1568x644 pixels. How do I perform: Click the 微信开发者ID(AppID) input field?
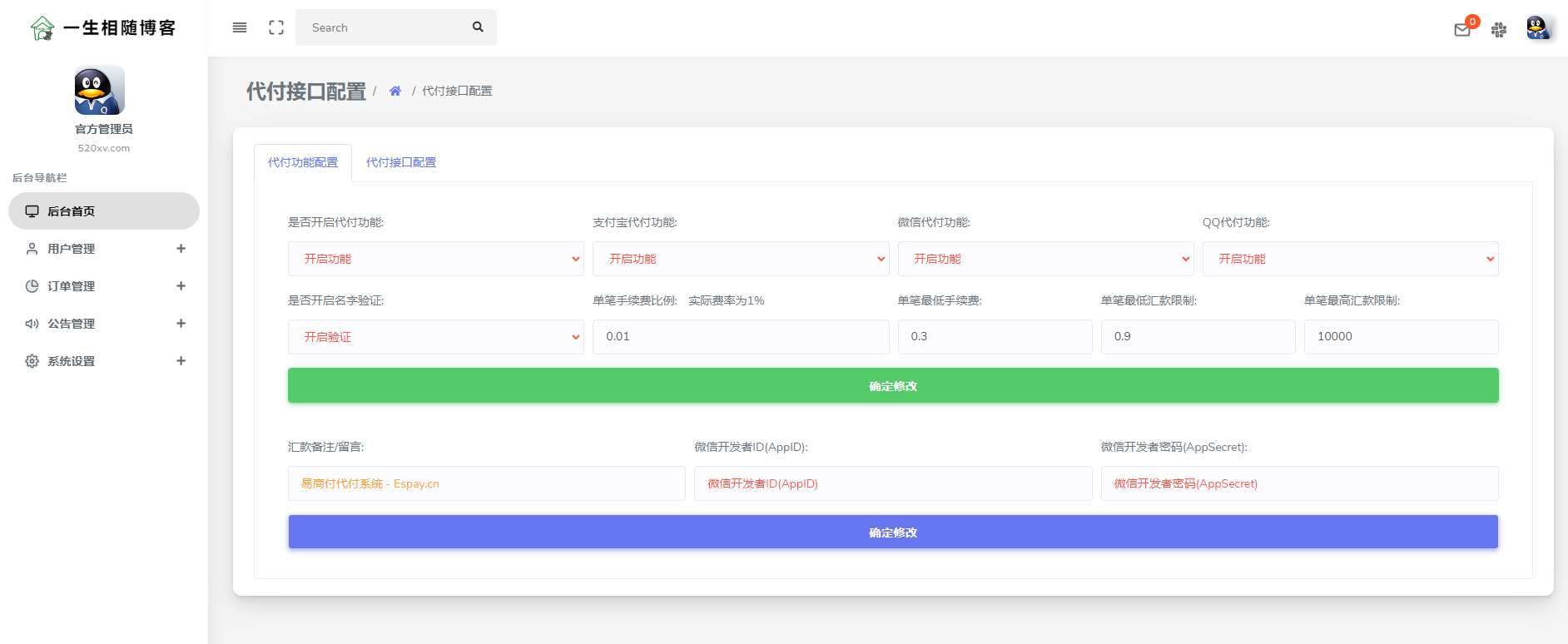(x=893, y=483)
